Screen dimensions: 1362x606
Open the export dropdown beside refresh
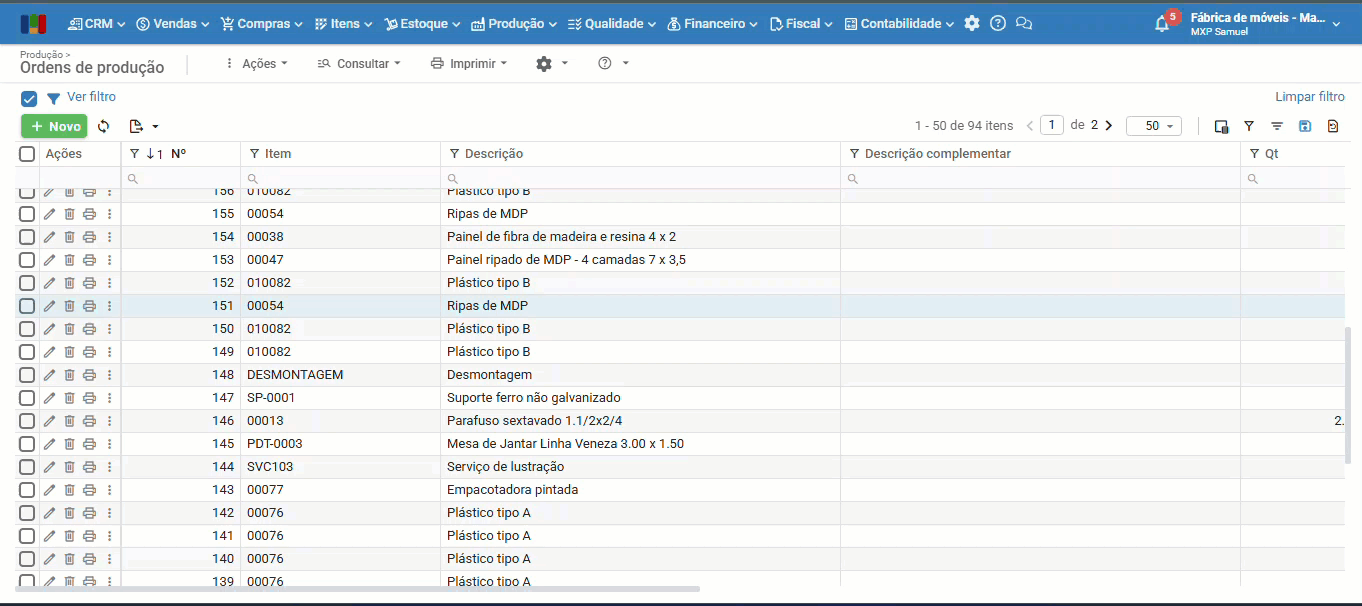click(144, 126)
